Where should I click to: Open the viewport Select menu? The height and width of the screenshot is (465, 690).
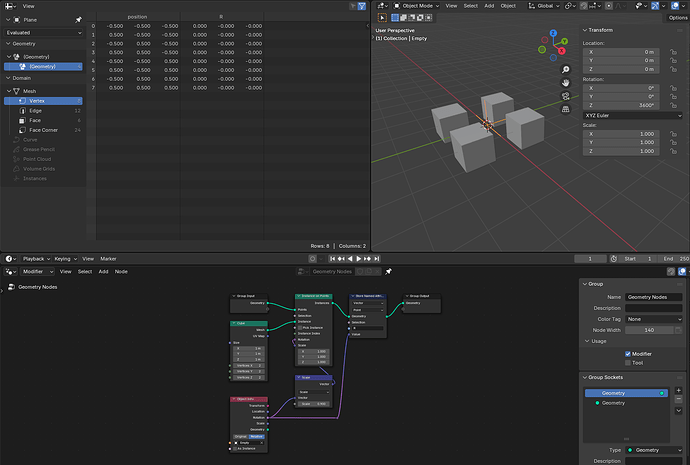(470, 6)
